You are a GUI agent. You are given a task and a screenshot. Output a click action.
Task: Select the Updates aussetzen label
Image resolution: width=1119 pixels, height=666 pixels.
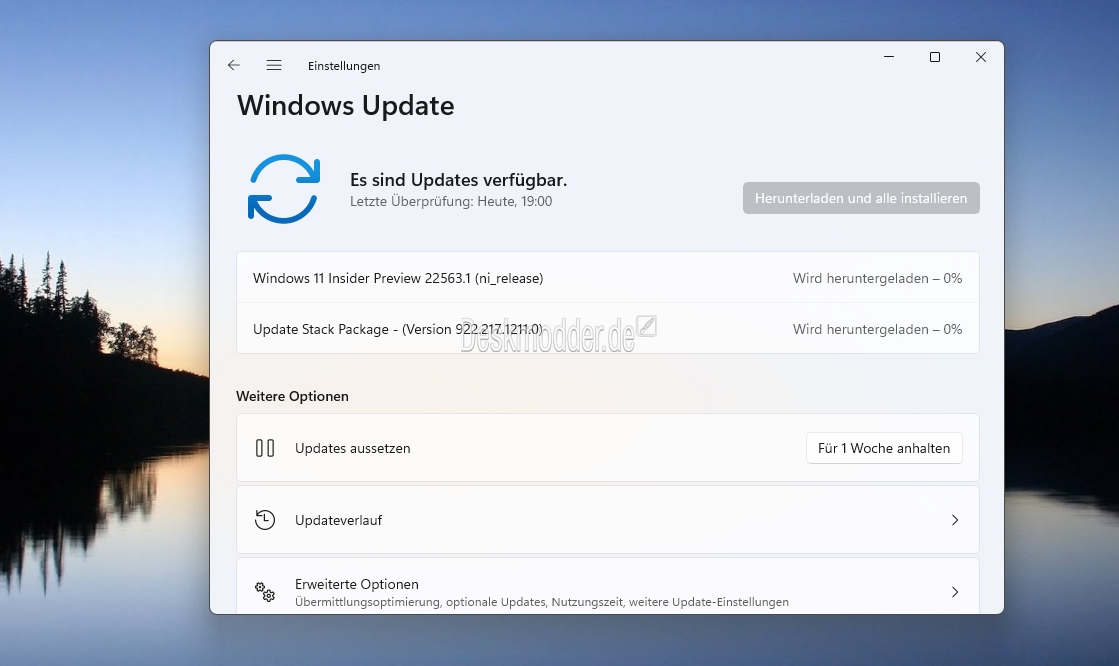[x=353, y=448]
